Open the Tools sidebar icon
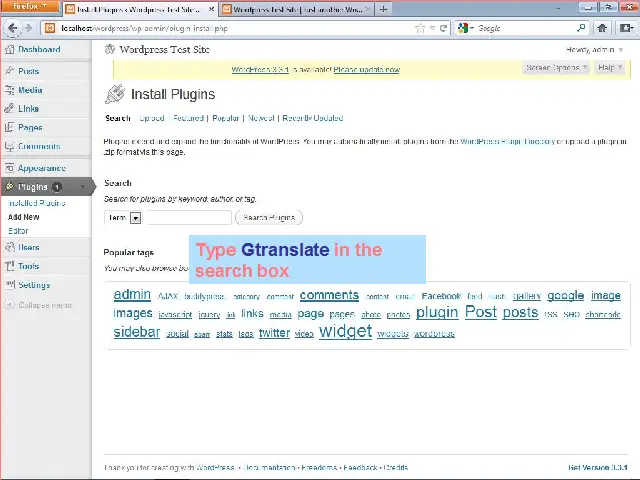Screen dimensions: 640x480 9,266
